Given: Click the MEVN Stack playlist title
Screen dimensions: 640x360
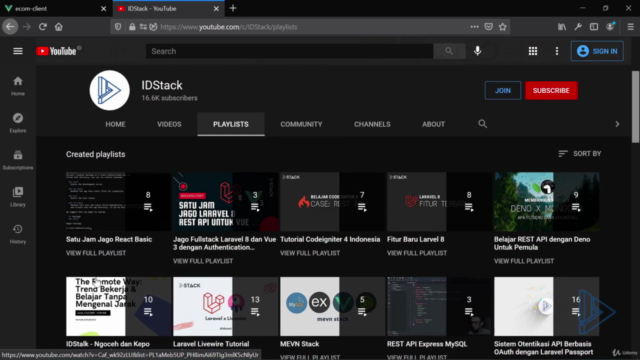Looking at the screenshot, I should [300, 344].
